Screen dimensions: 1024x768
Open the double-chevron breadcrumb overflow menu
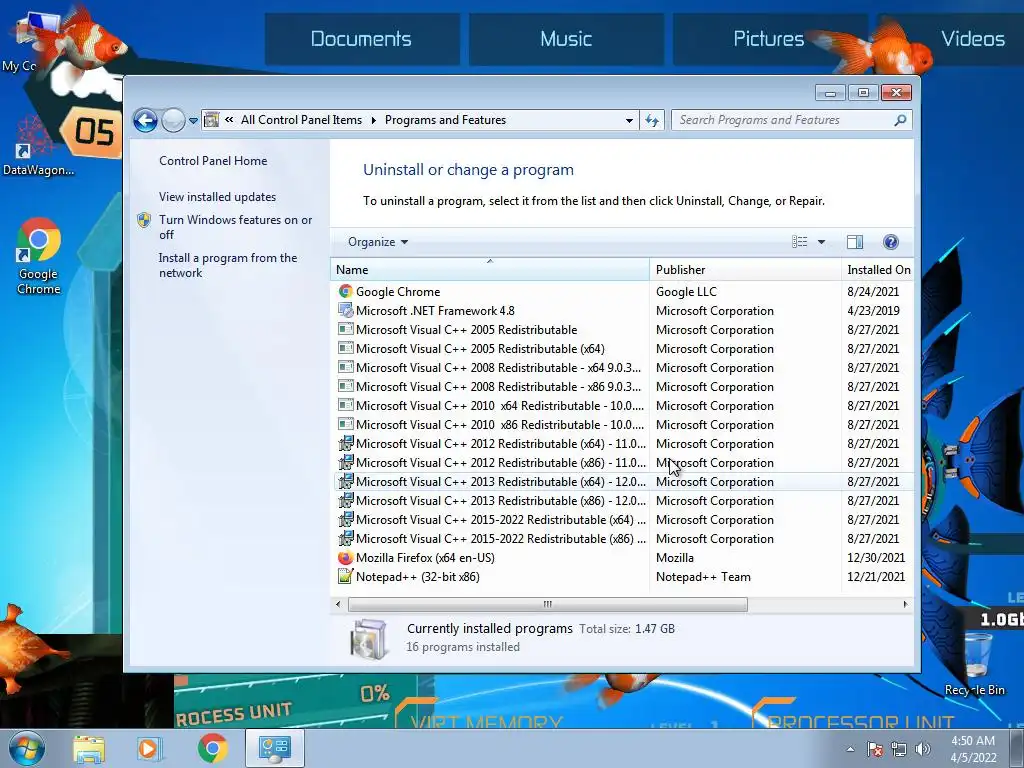pos(229,120)
